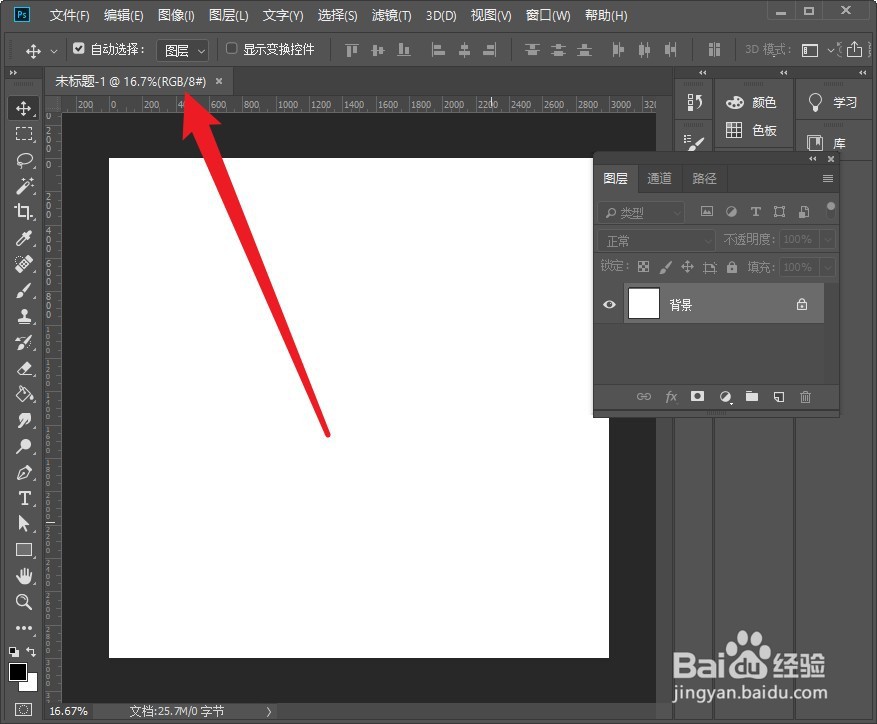This screenshot has height=724, width=877.
Task: Delete layer with trash icon
Action: tap(805, 397)
